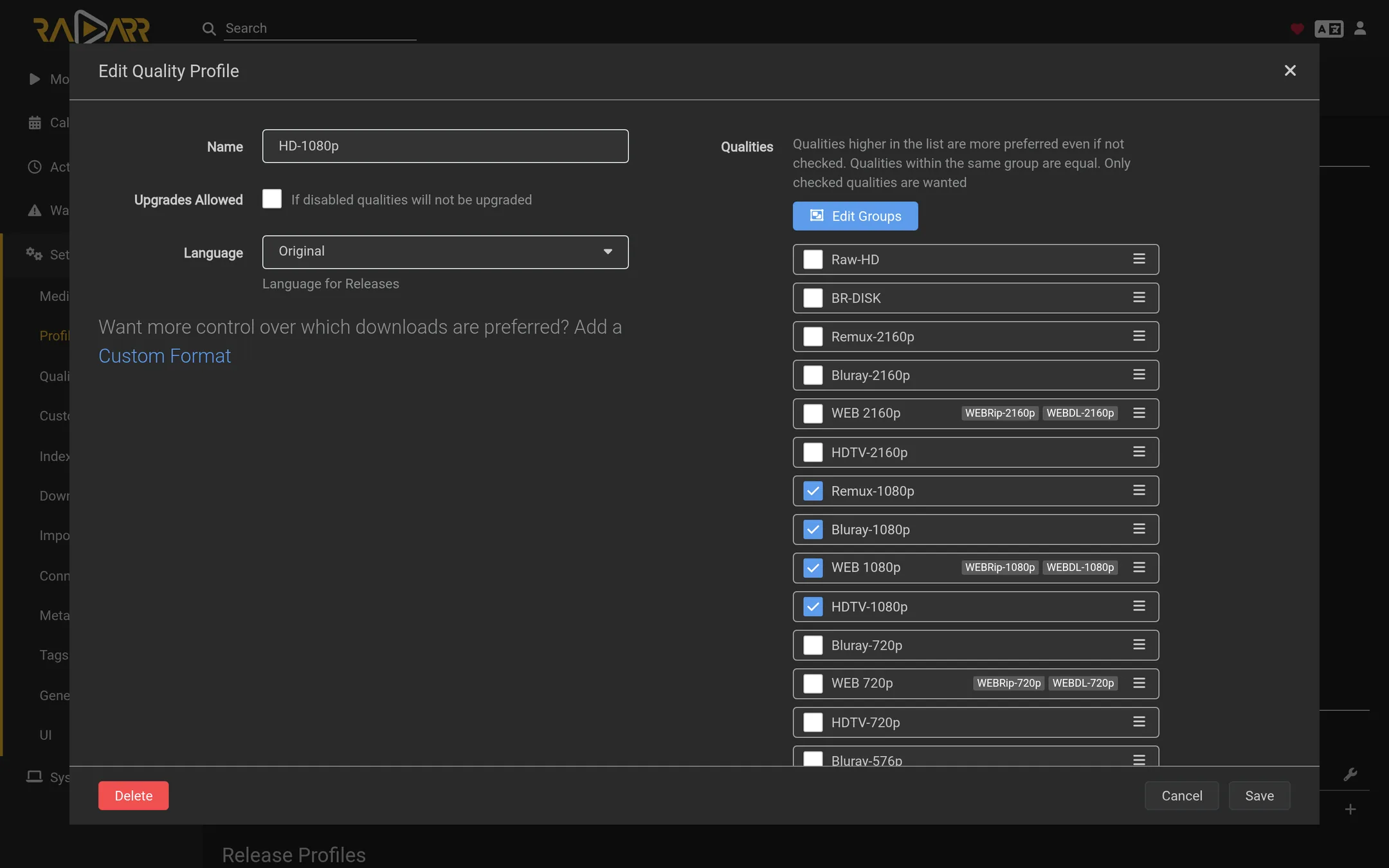
Task: Click the translate language icon in header
Action: [x=1329, y=29]
